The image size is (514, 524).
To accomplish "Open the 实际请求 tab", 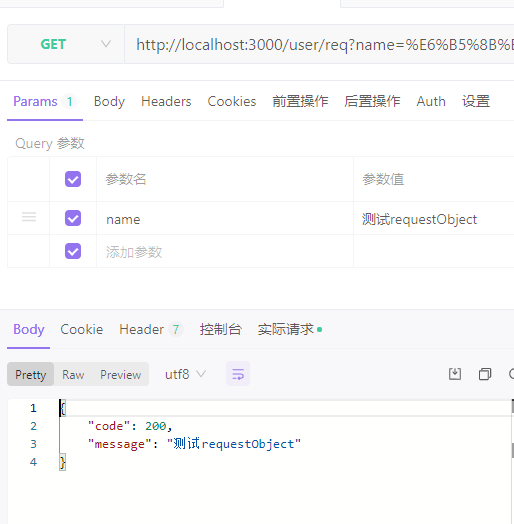I will [289, 330].
